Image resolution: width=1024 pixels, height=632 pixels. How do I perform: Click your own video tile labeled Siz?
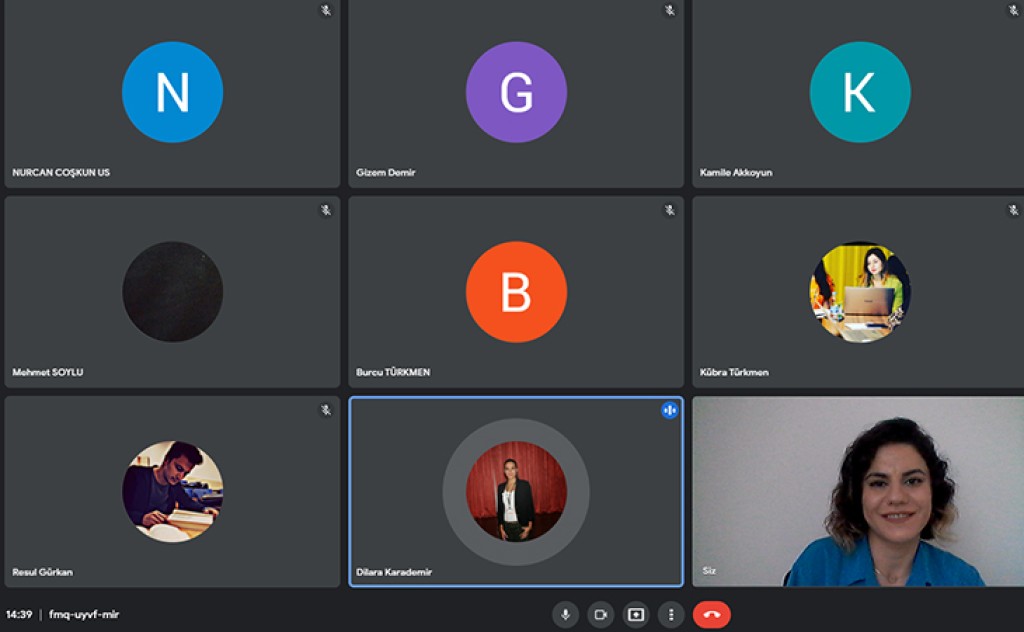tap(858, 492)
